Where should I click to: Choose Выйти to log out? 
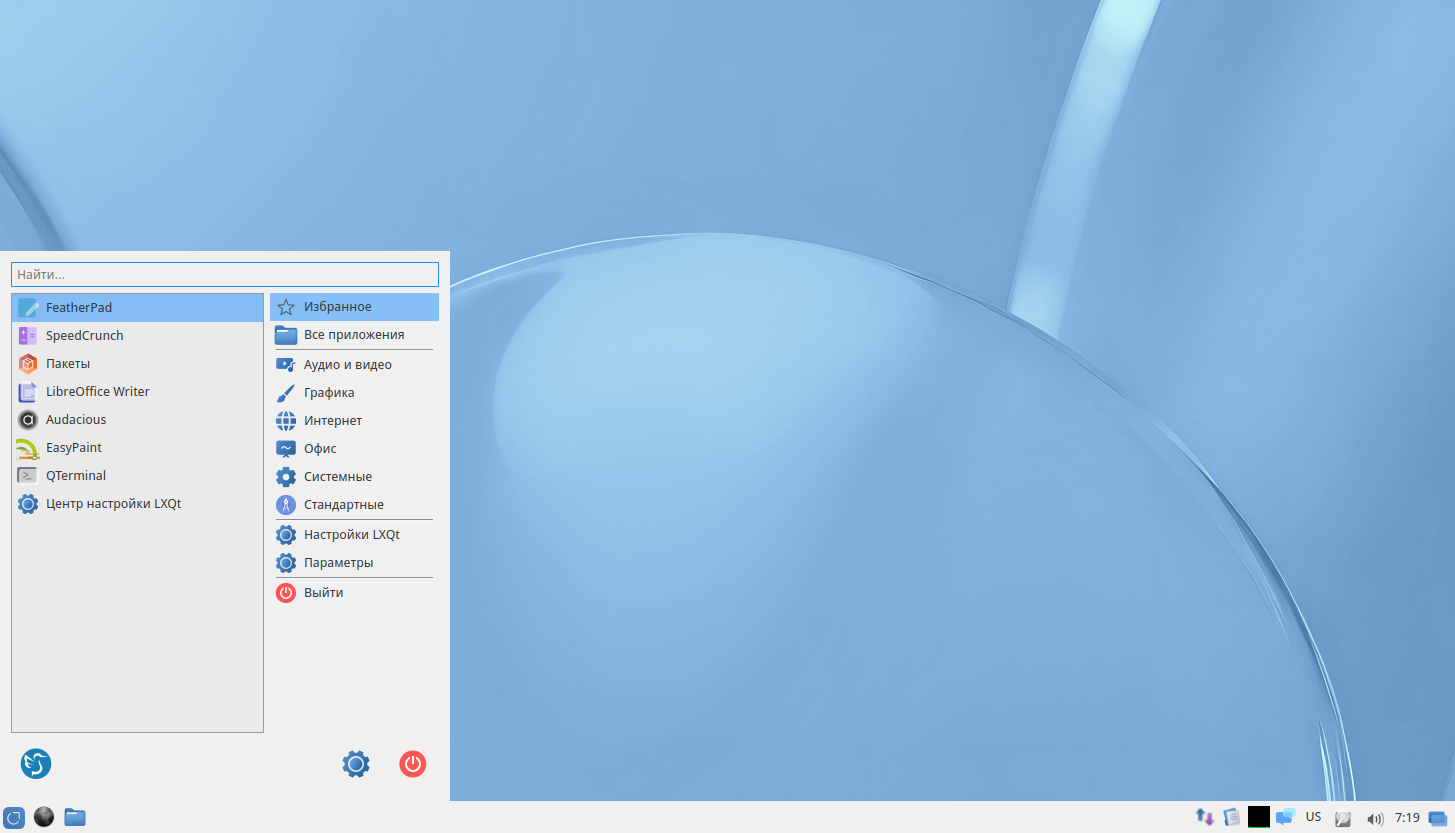(x=354, y=593)
